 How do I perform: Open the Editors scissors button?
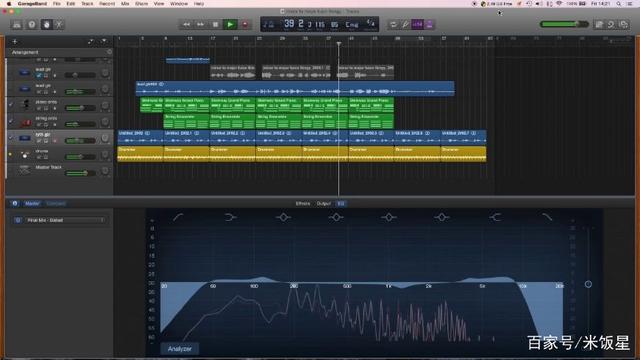(x=59, y=24)
